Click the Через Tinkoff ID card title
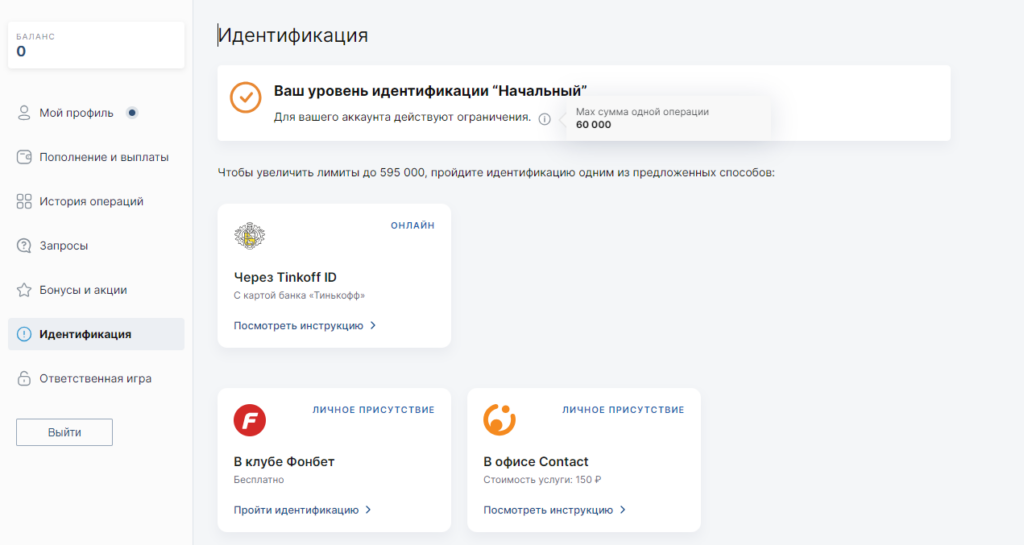1024x545 pixels. click(285, 277)
